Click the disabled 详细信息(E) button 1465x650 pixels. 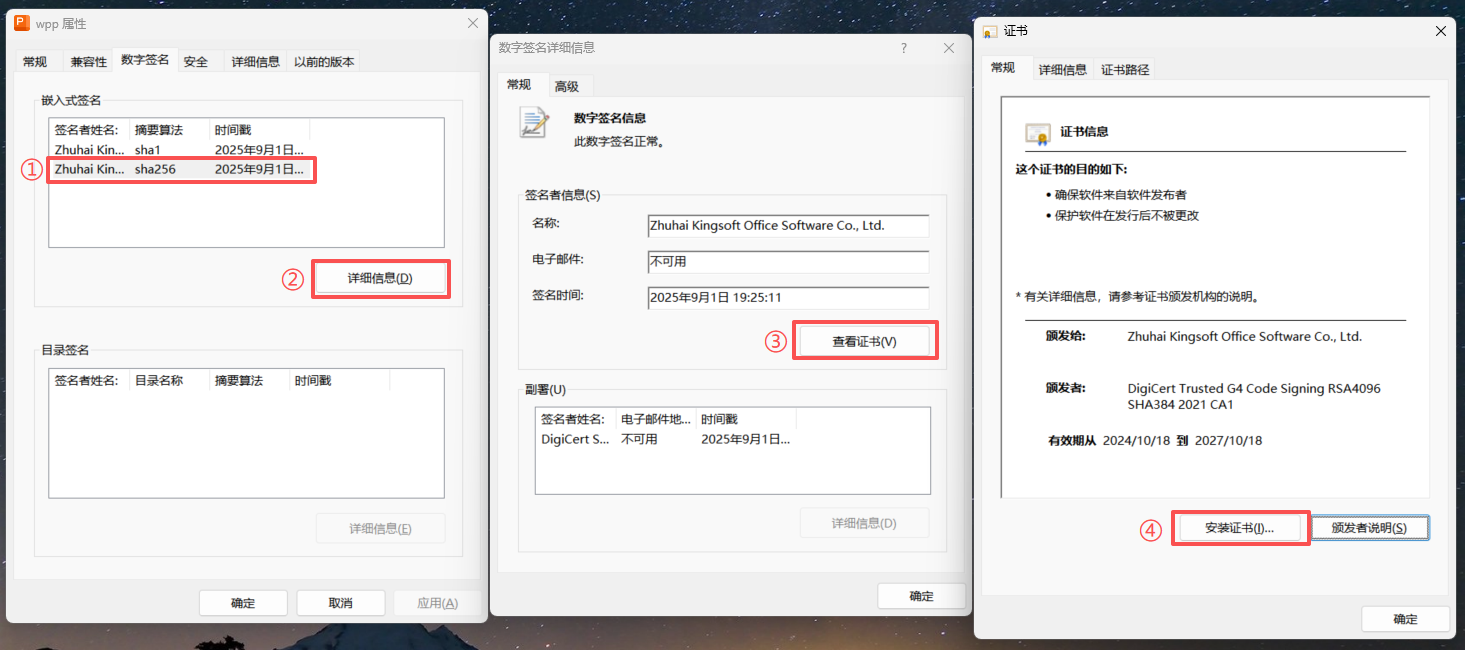pyautogui.click(x=380, y=528)
